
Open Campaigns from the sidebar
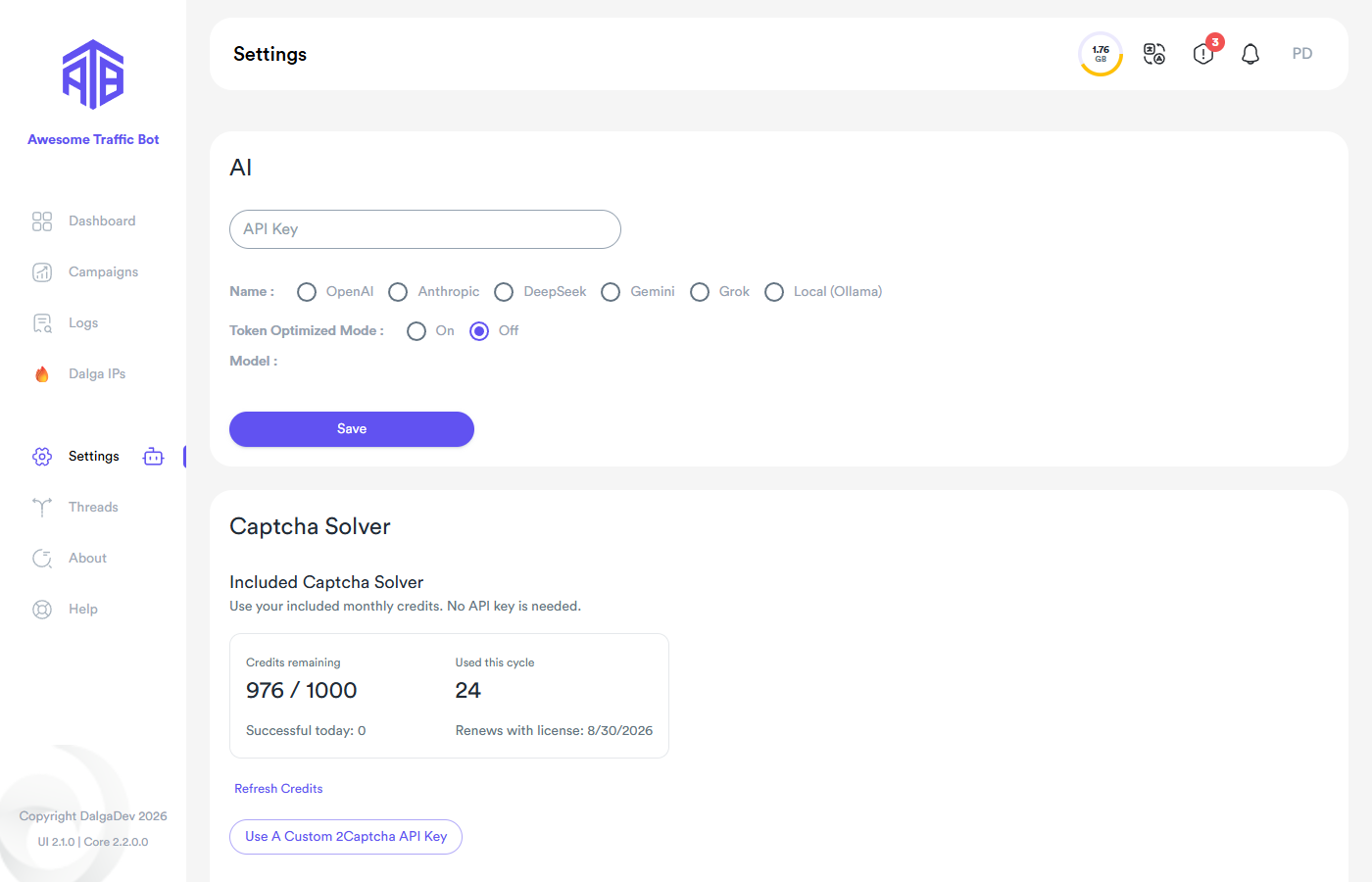(x=103, y=272)
